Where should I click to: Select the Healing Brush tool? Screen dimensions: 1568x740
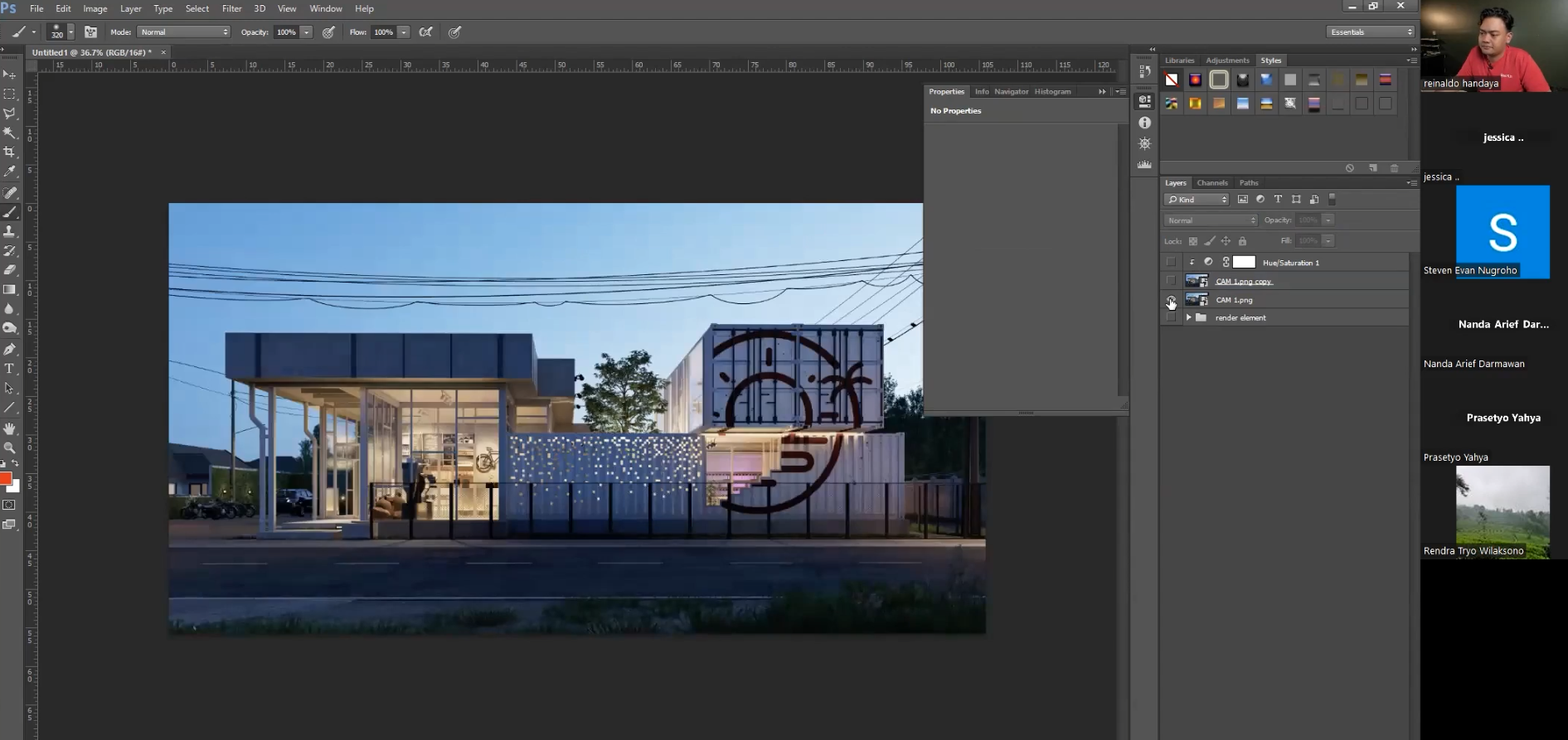point(10,192)
